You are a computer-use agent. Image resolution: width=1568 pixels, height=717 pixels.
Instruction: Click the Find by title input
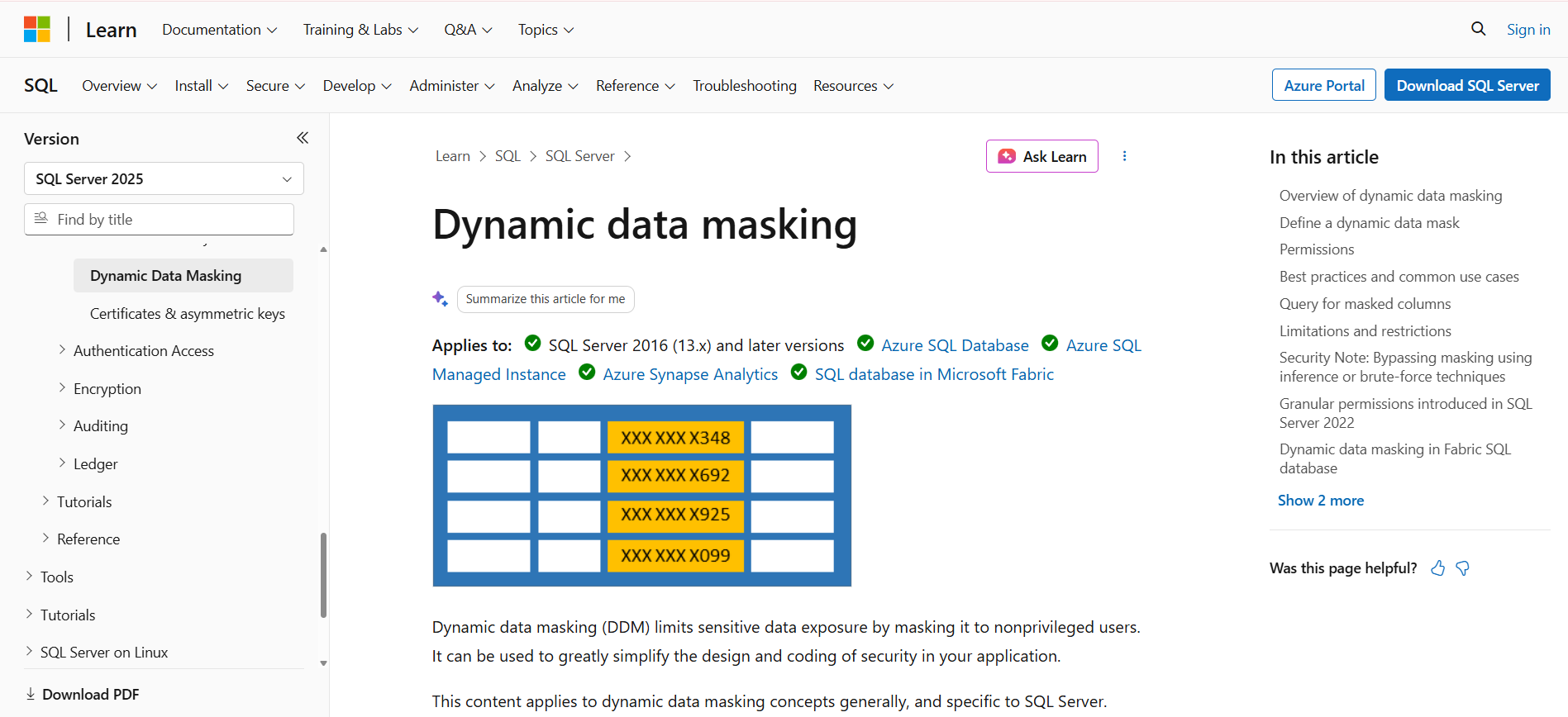159,219
